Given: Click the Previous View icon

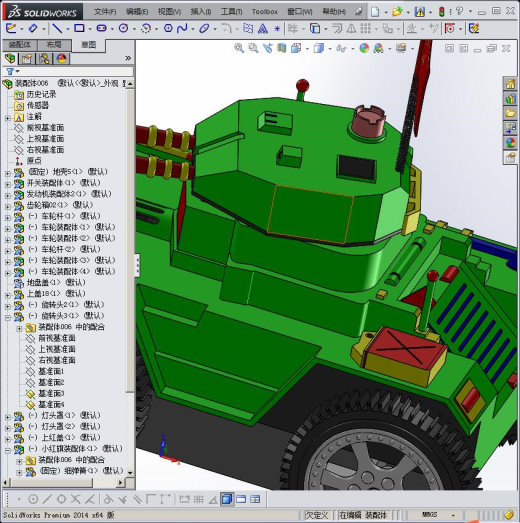Looking at the screenshot, I should (267, 48).
